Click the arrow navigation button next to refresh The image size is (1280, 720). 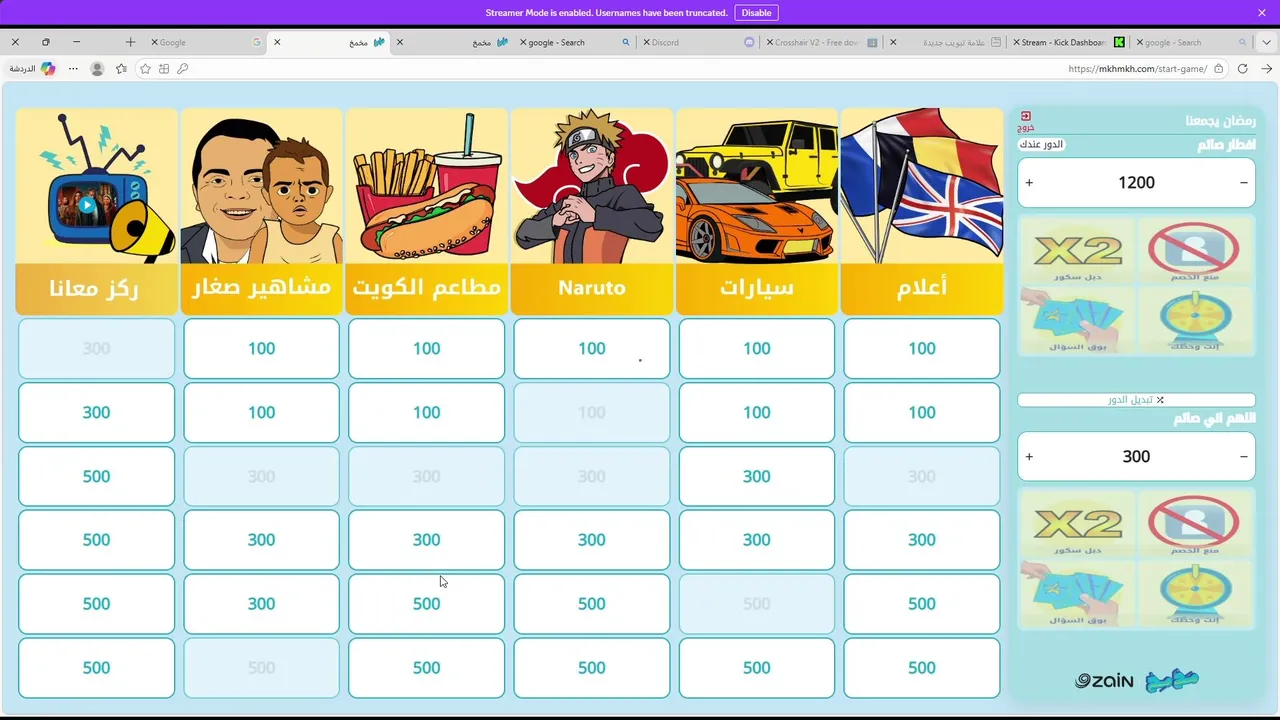coord(1267,69)
